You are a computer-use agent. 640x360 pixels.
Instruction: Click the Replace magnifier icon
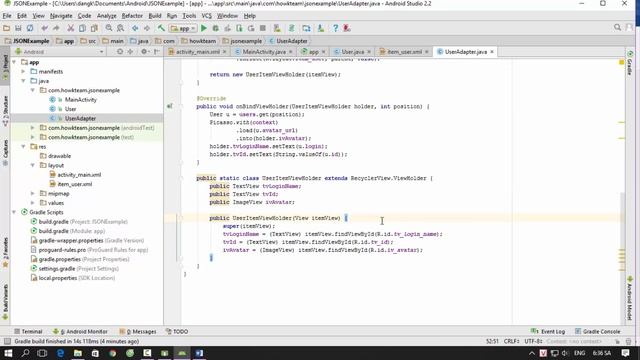pyautogui.click(x=120, y=28)
